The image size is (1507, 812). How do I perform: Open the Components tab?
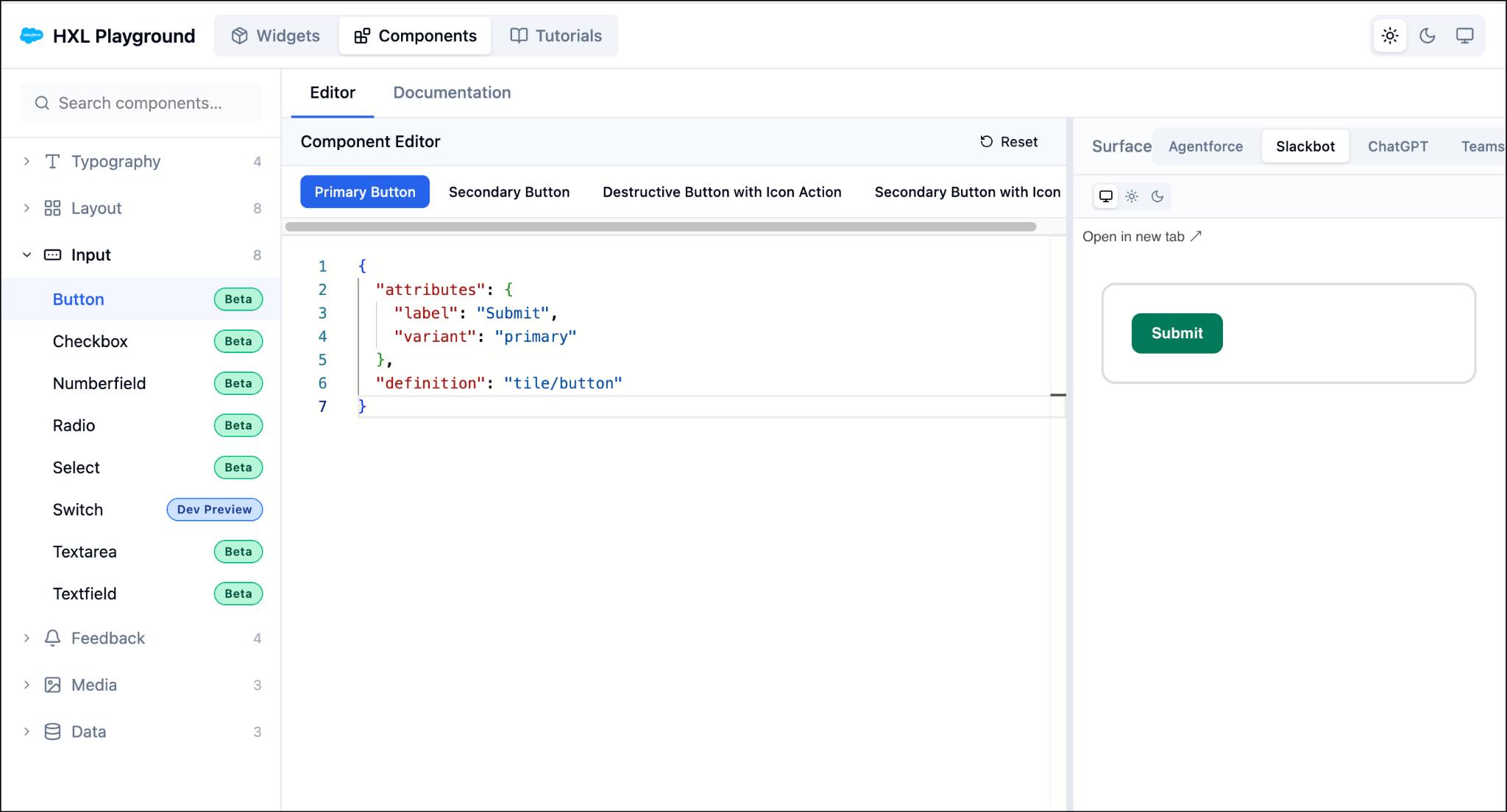415,35
